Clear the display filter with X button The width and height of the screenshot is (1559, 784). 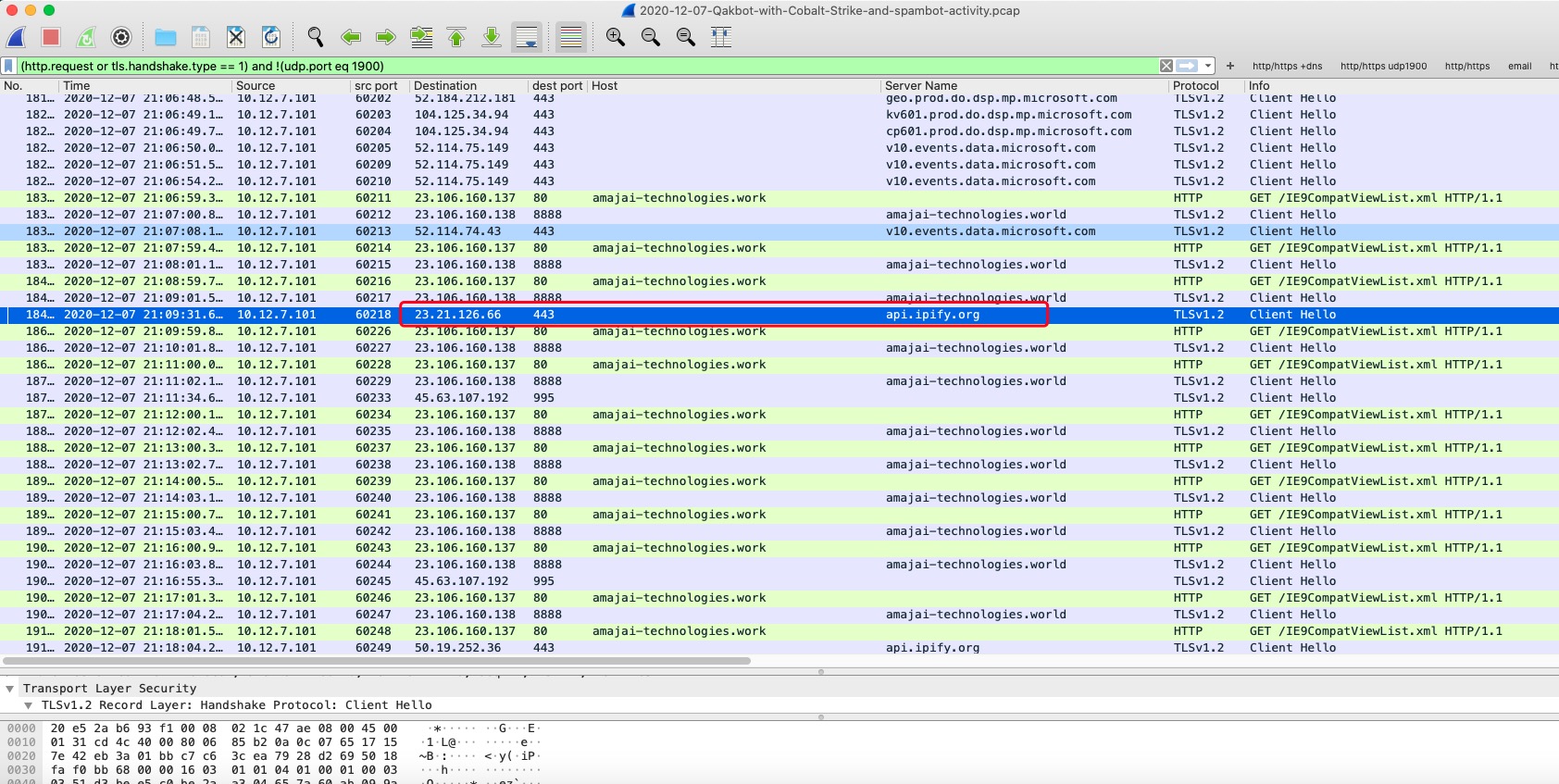click(1166, 66)
